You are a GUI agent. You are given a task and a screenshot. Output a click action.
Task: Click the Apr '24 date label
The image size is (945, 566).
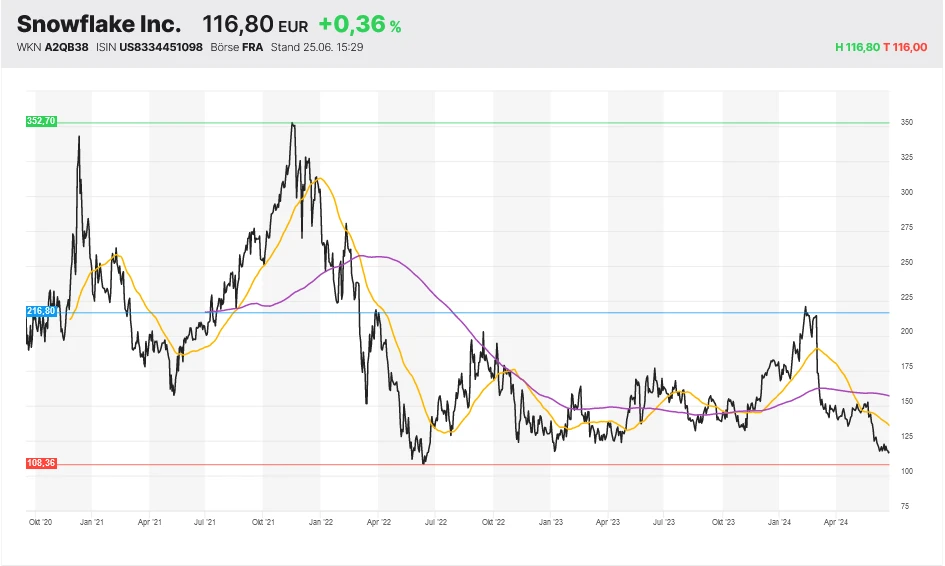point(835,521)
